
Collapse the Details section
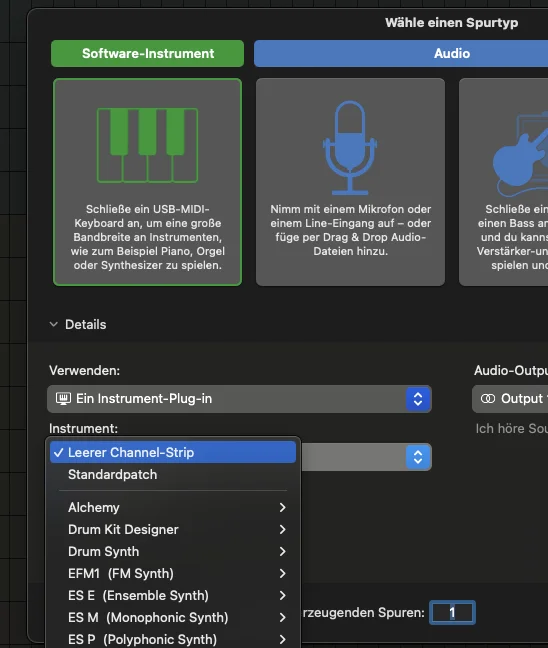[54, 324]
